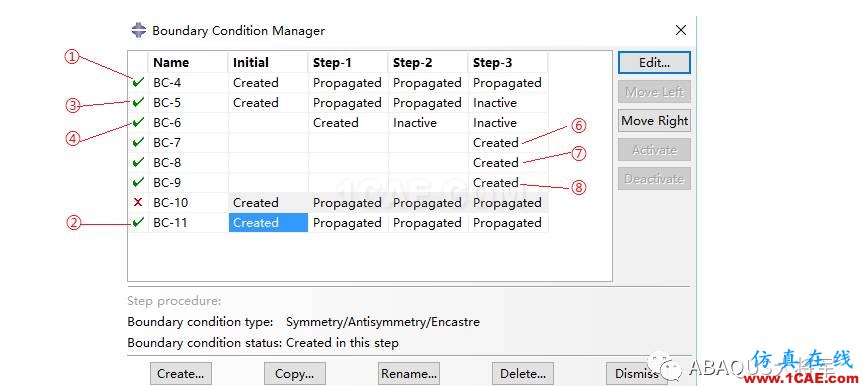
Task: Click the Rename... button
Action: click(408, 374)
